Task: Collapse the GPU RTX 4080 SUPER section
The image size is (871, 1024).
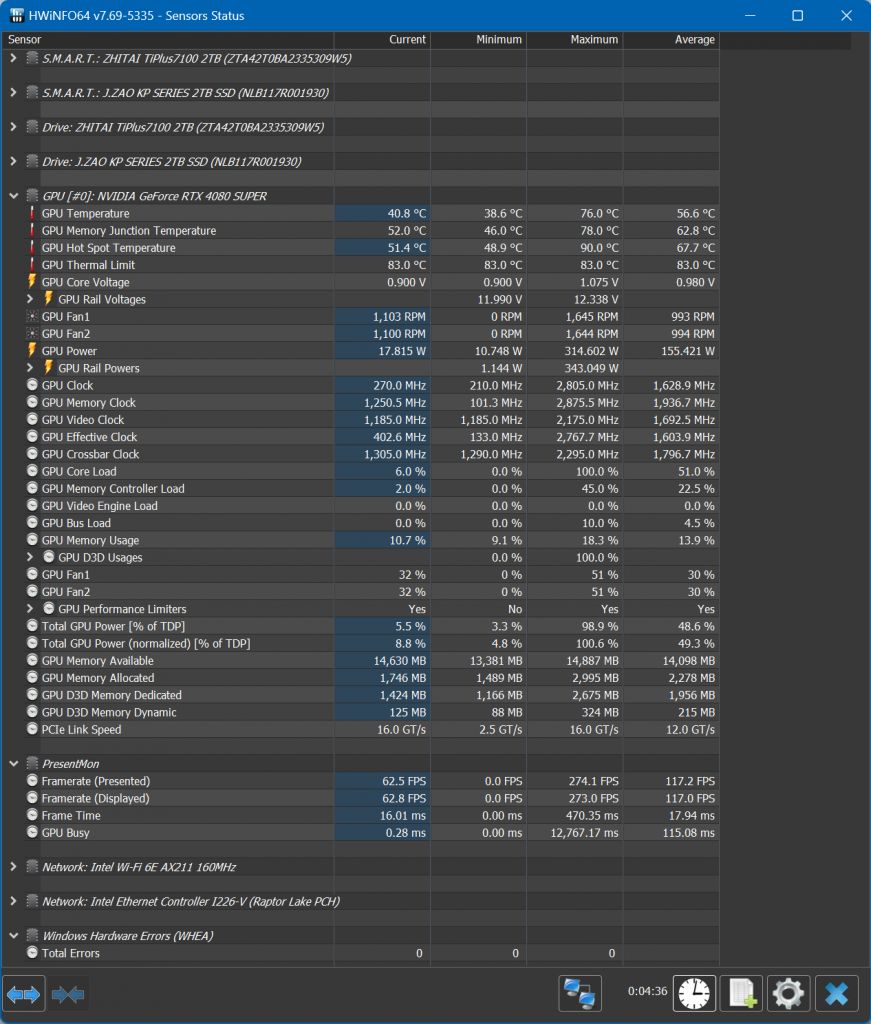Action: point(13,196)
